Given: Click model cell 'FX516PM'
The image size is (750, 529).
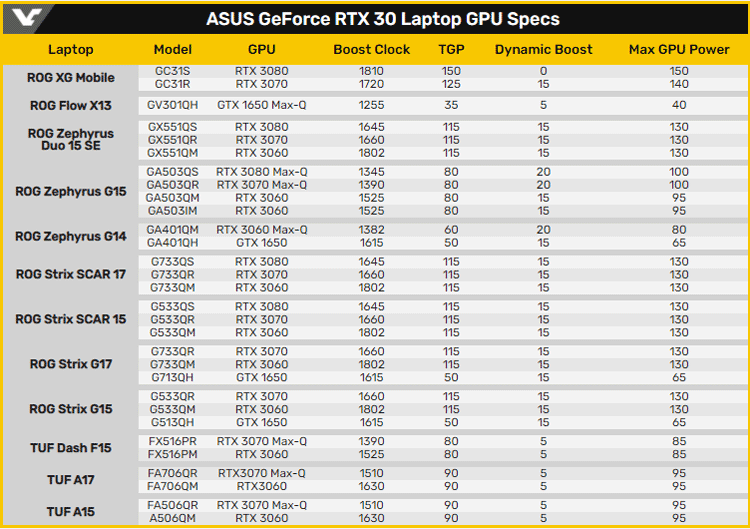Looking at the screenshot, I should point(173,454).
